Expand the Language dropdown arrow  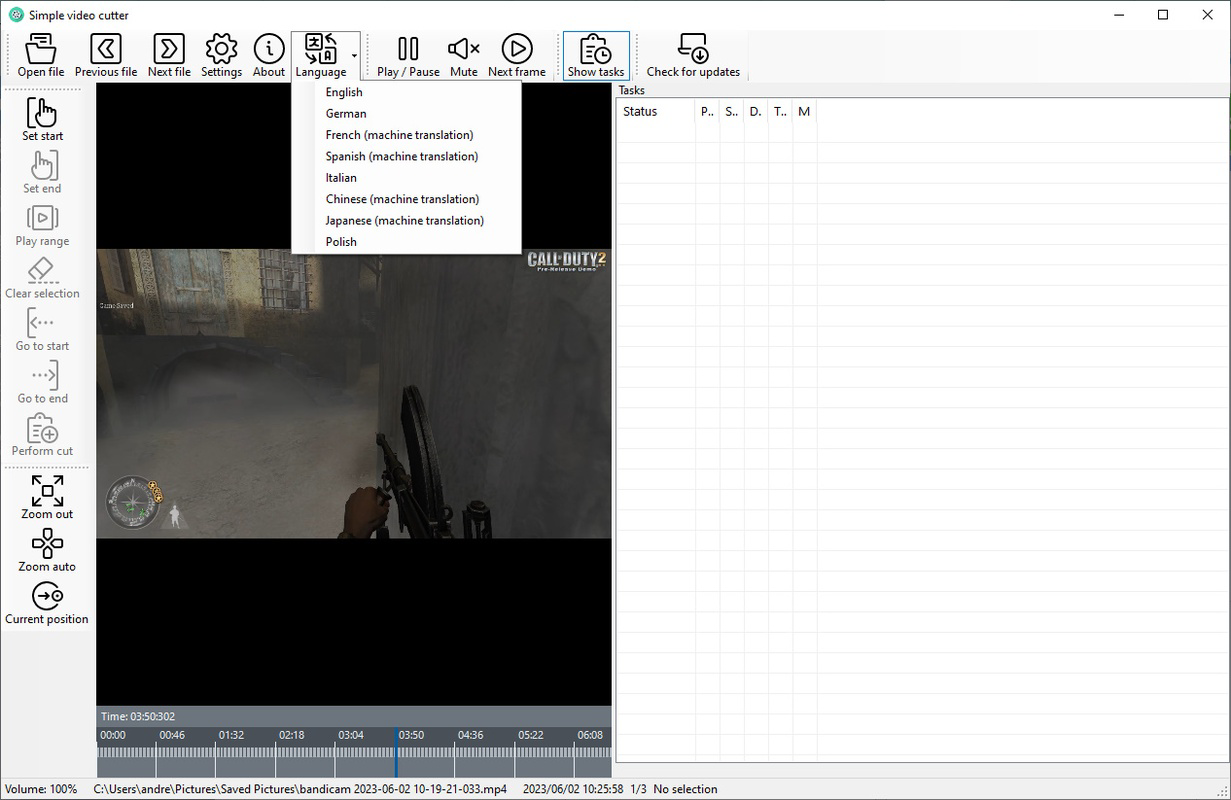[355, 56]
